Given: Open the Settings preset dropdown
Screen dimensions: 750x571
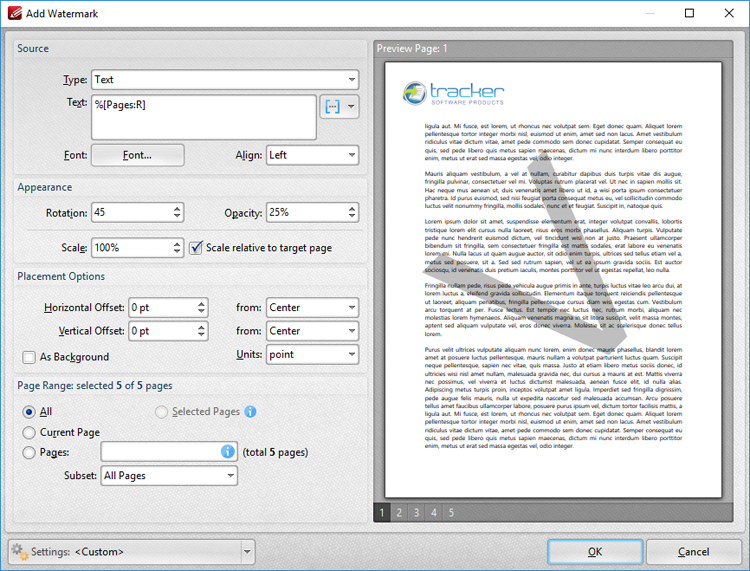Looking at the screenshot, I should (x=247, y=552).
